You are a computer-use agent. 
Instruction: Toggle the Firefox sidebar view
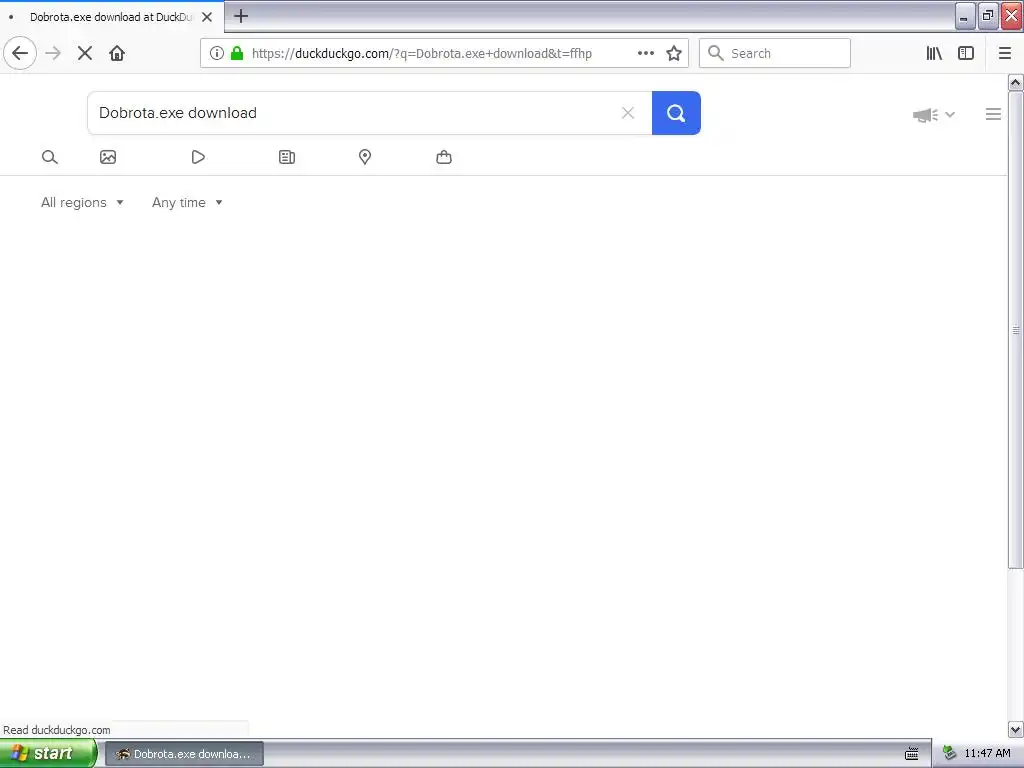click(966, 53)
